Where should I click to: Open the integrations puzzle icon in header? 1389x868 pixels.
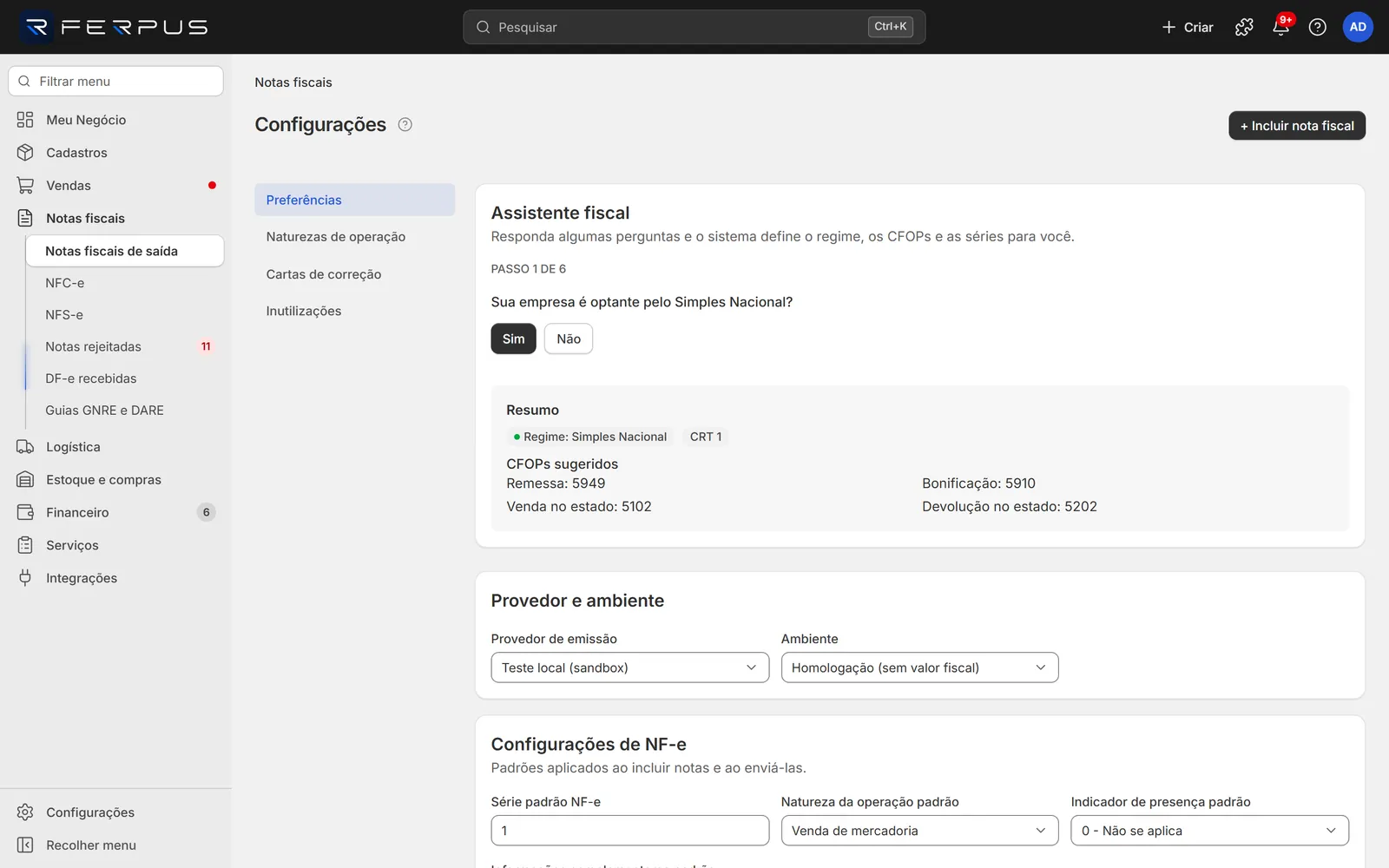(1244, 27)
